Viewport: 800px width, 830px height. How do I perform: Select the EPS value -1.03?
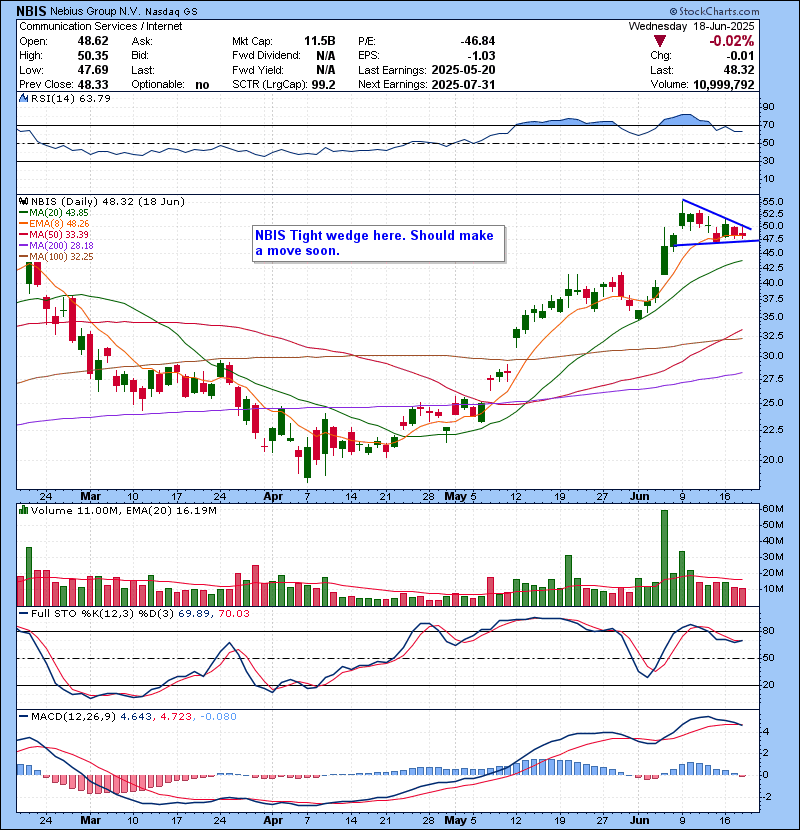pos(481,56)
